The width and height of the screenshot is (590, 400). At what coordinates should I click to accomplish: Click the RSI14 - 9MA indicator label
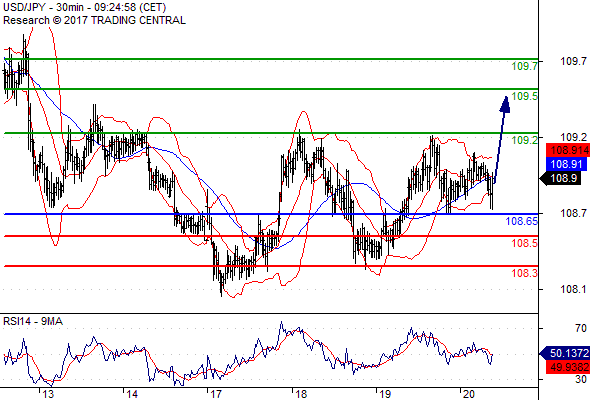(x=33, y=321)
